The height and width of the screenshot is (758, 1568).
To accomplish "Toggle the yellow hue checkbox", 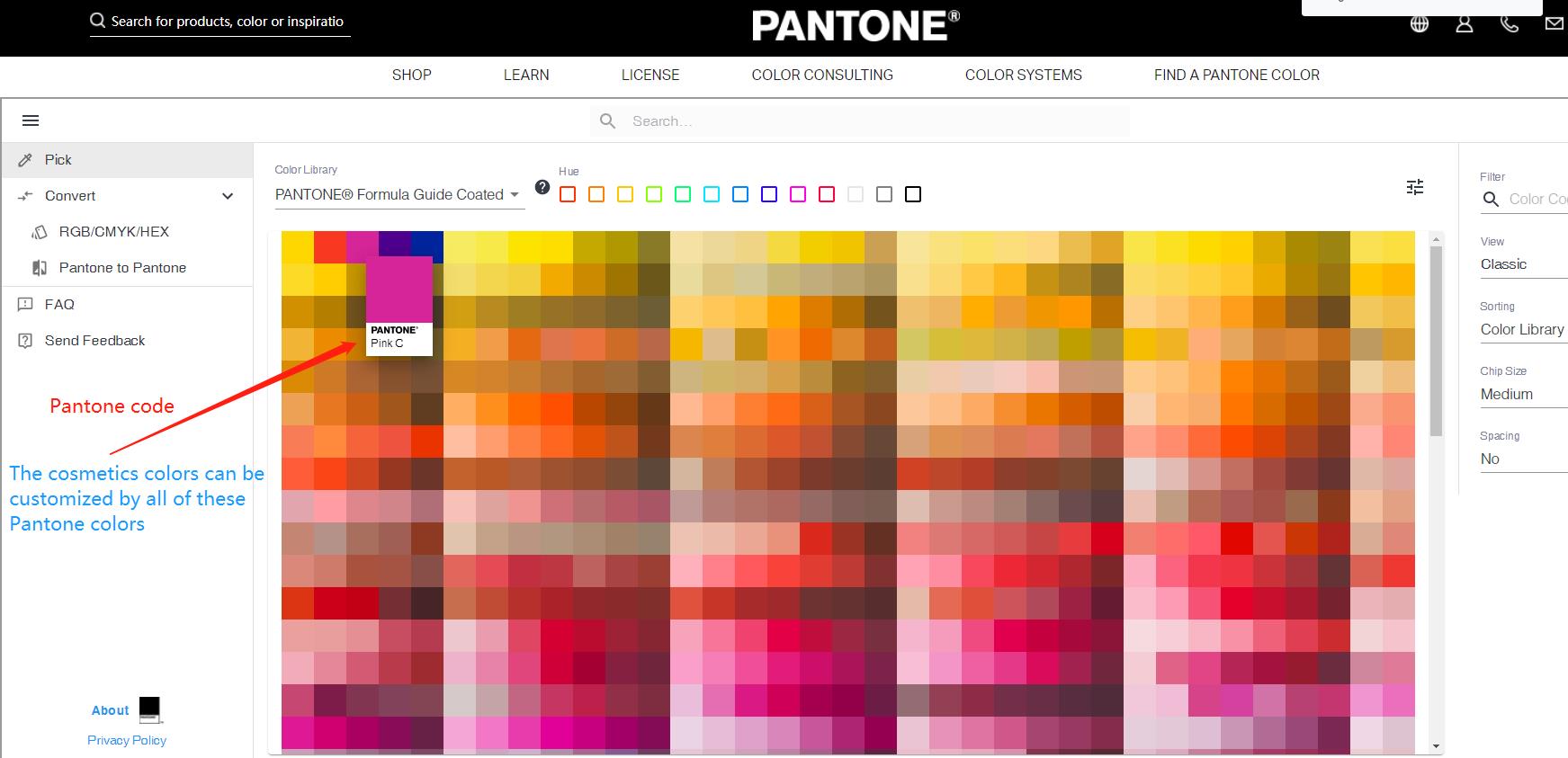I will (x=625, y=194).
